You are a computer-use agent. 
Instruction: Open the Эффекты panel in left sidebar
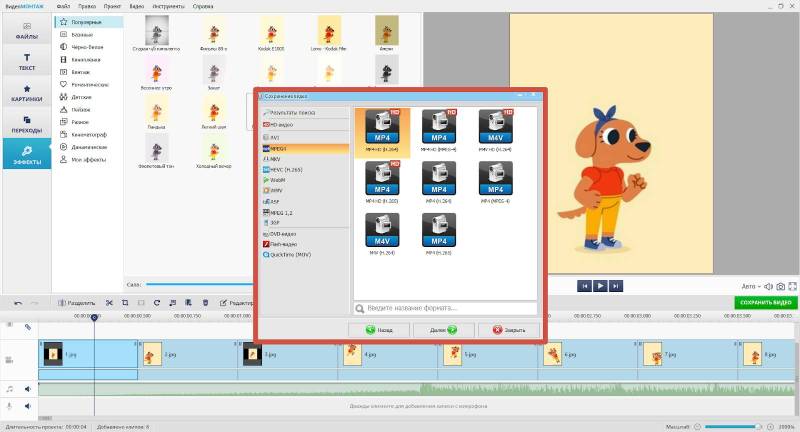click(27, 155)
